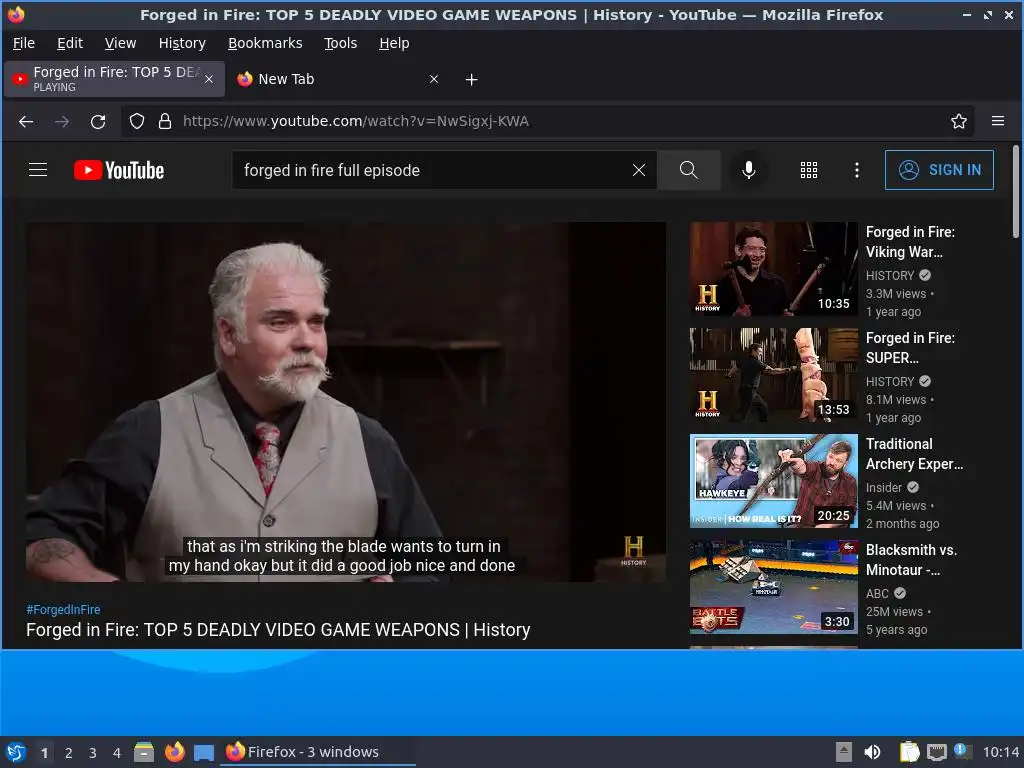
Task: Open tracking protection shield panel
Action: pyautogui.click(x=136, y=121)
